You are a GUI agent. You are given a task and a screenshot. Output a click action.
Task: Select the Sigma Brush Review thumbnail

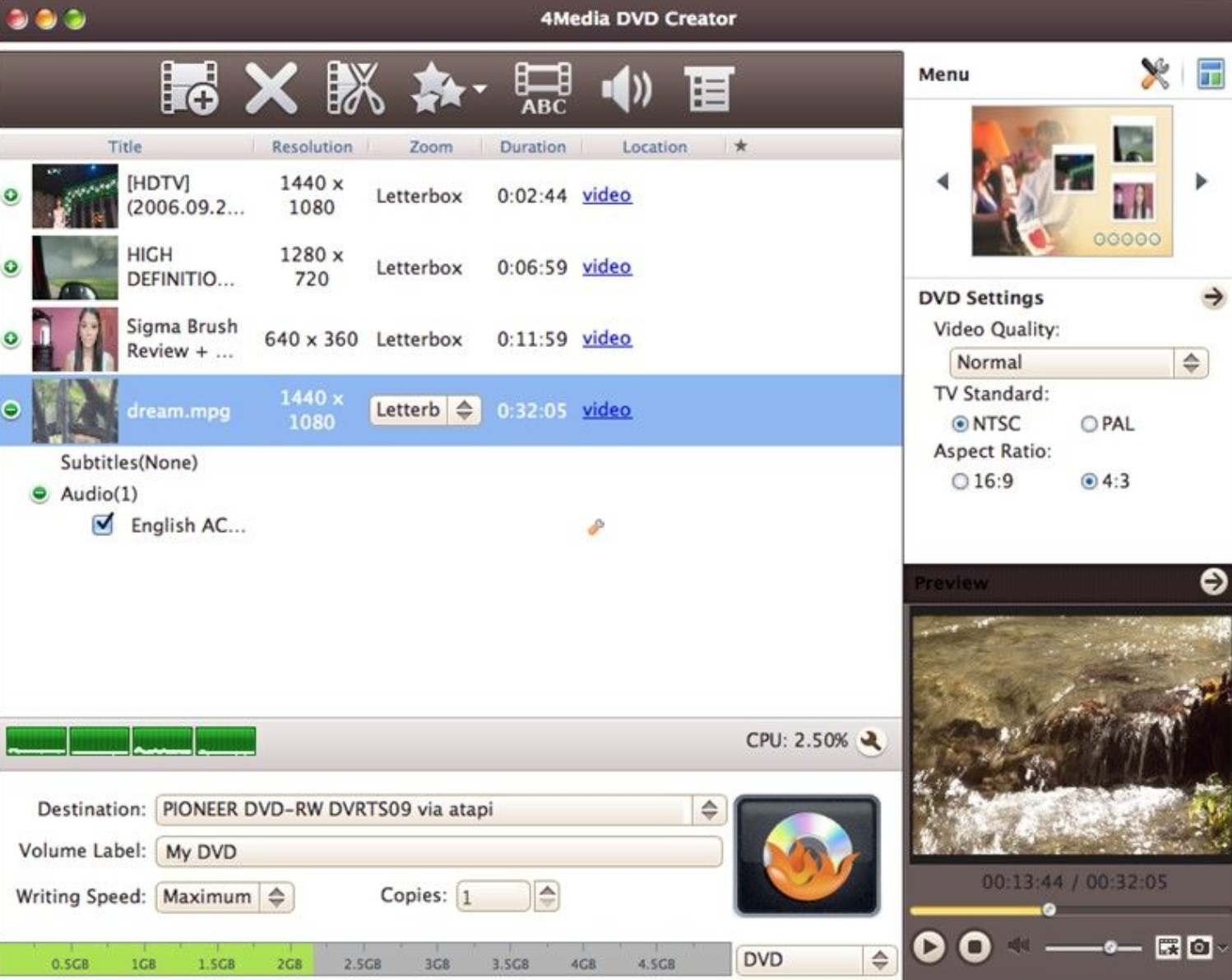coord(75,339)
